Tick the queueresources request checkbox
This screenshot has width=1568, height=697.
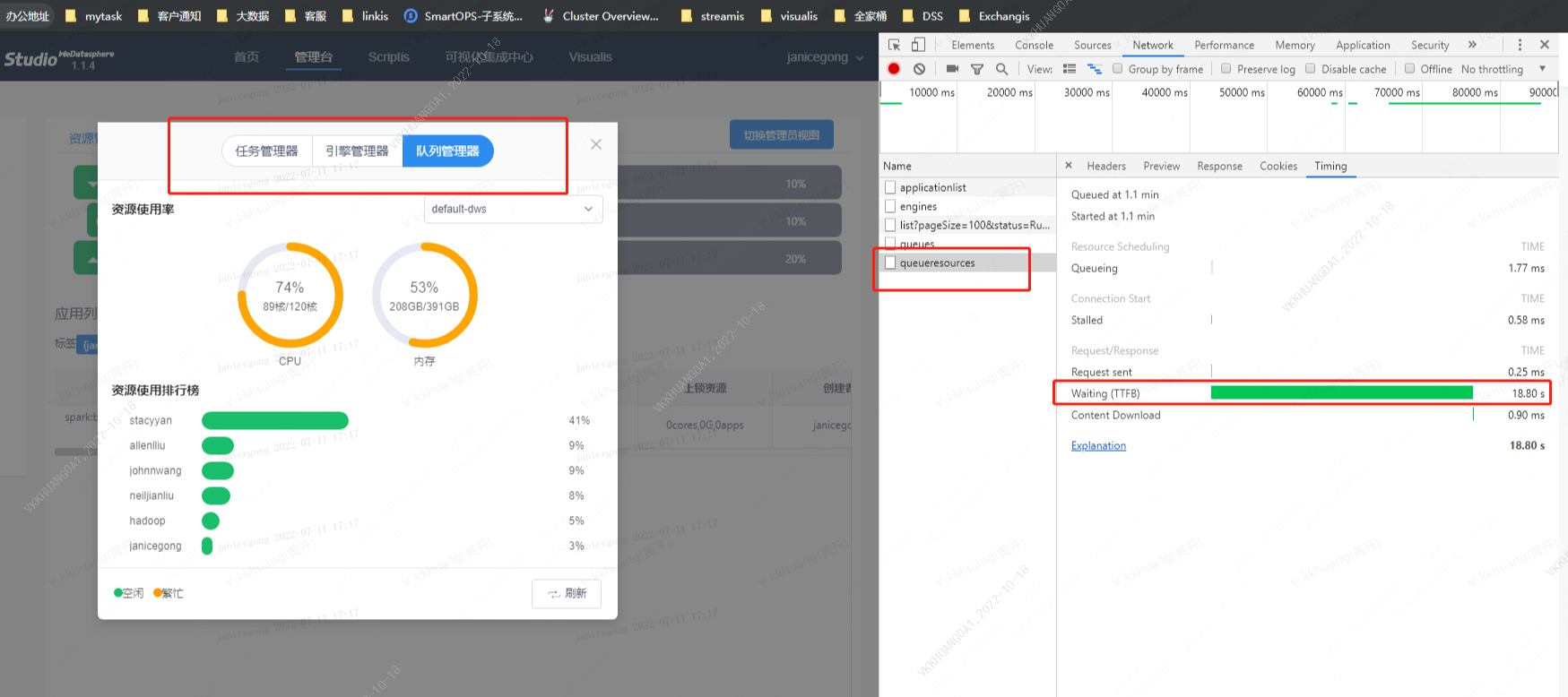click(x=890, y=262)
